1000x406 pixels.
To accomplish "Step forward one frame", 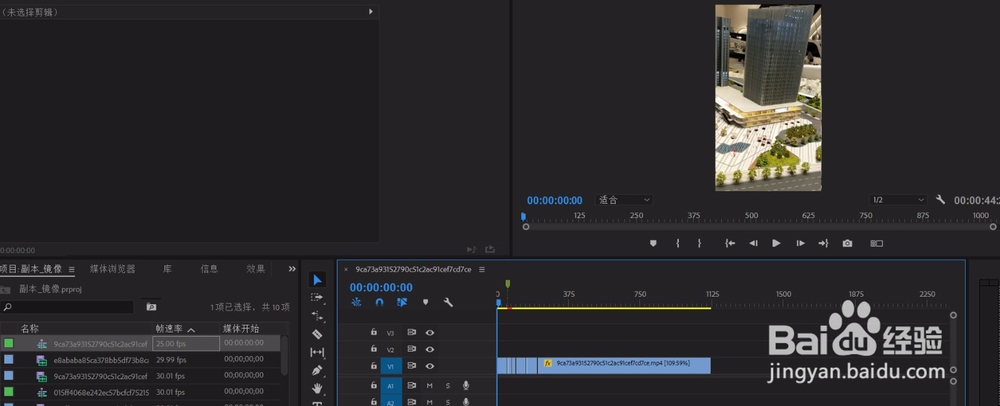I will click(800, 243).
